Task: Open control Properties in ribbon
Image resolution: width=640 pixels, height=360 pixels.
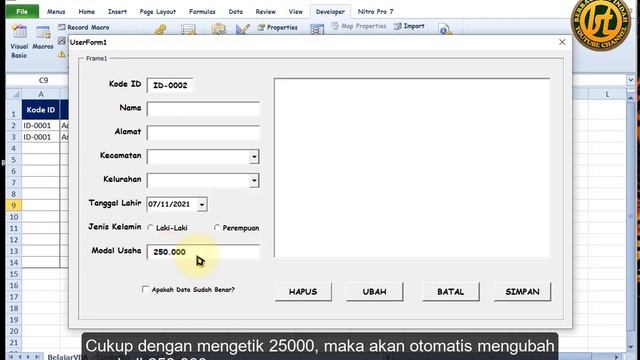Action: (x=278, y=27)
